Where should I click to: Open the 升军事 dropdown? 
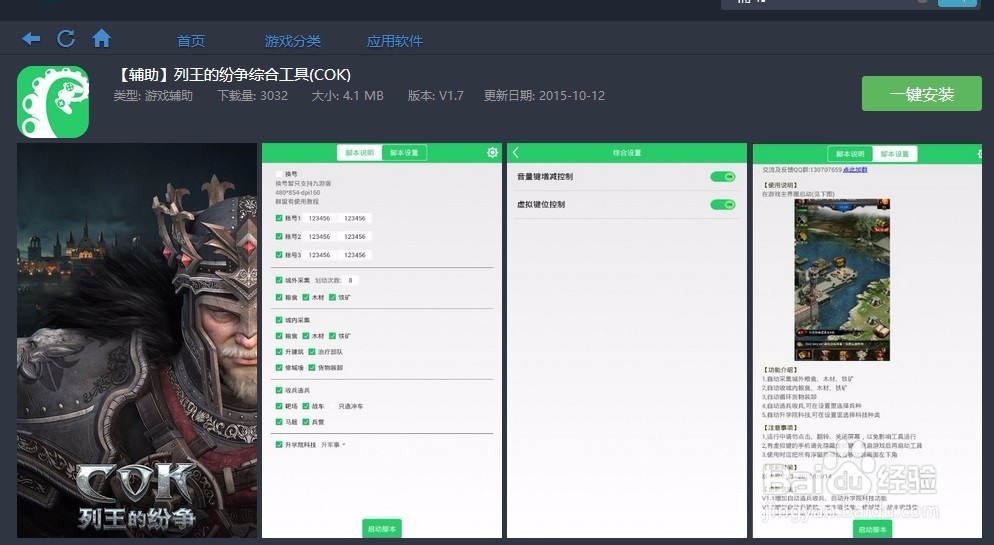[333, 445]
